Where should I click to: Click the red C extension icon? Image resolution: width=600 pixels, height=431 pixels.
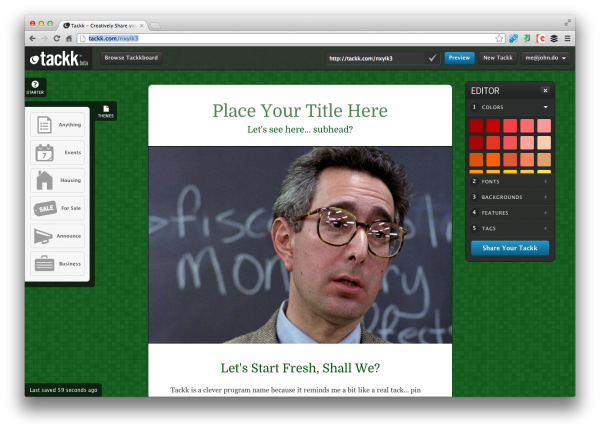541,38
